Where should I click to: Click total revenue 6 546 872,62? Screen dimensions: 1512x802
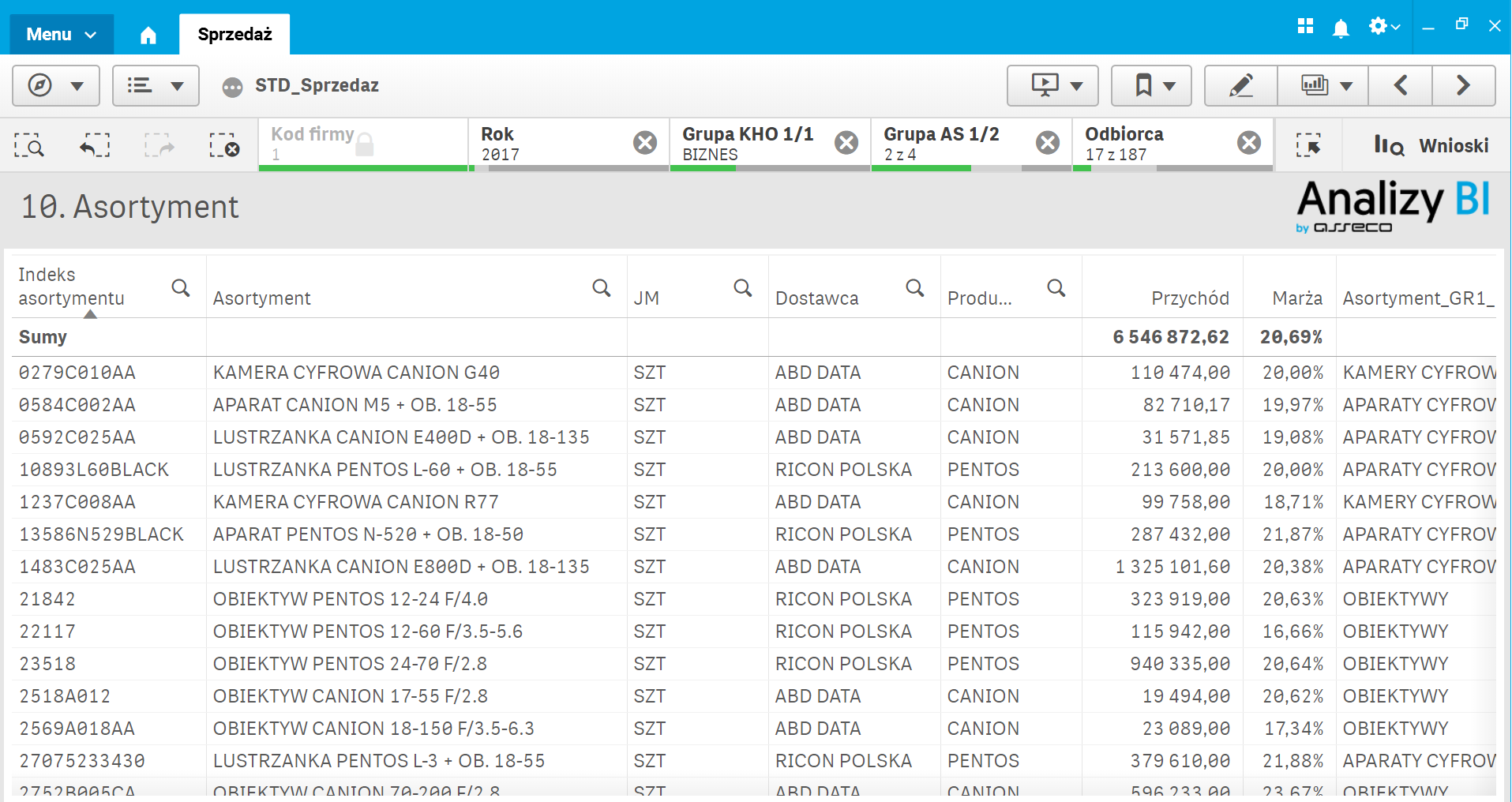pyautogui.click(x=1171, y=337)
